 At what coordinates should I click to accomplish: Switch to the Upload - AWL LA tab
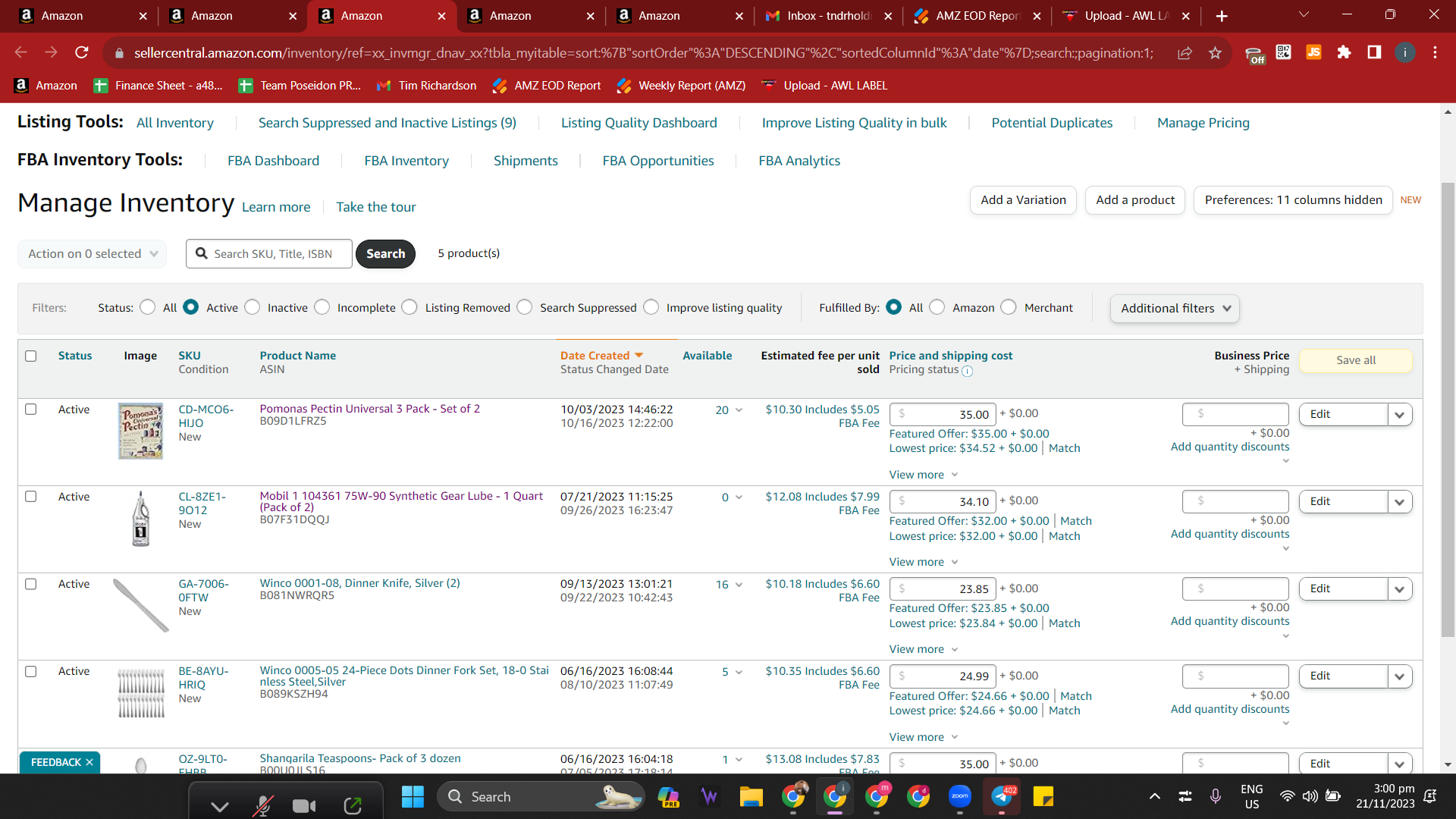point(1126,16)
